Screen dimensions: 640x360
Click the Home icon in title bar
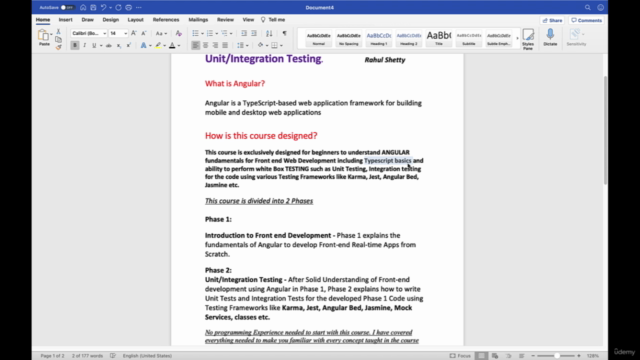tap(83, 7)
